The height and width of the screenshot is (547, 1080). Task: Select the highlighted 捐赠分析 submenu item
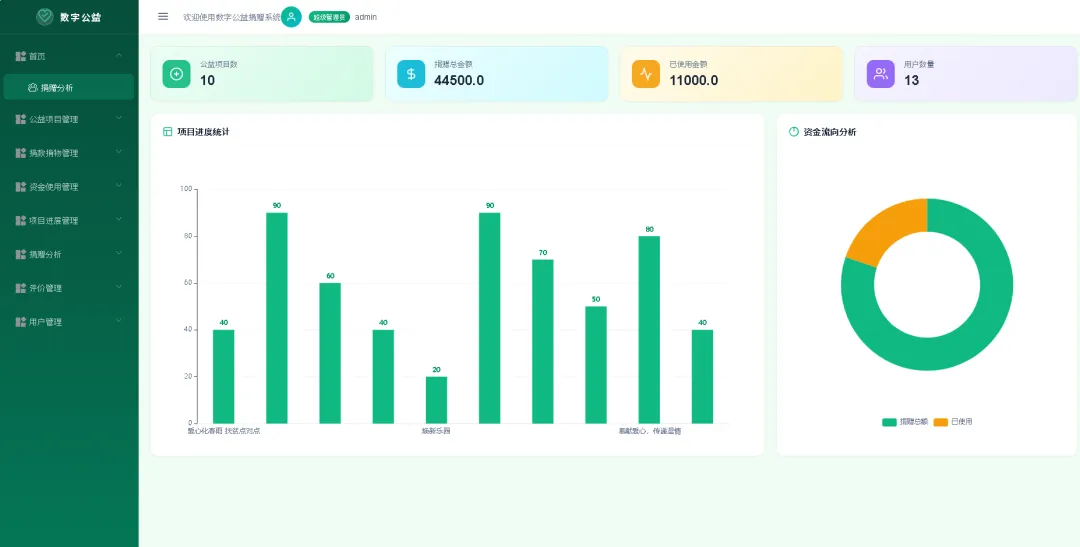tap(69, 87)
